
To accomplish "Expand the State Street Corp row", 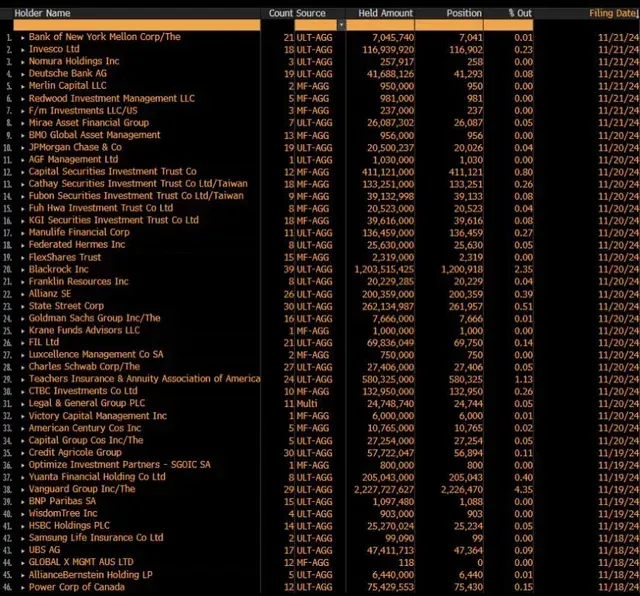I will 23,307.
